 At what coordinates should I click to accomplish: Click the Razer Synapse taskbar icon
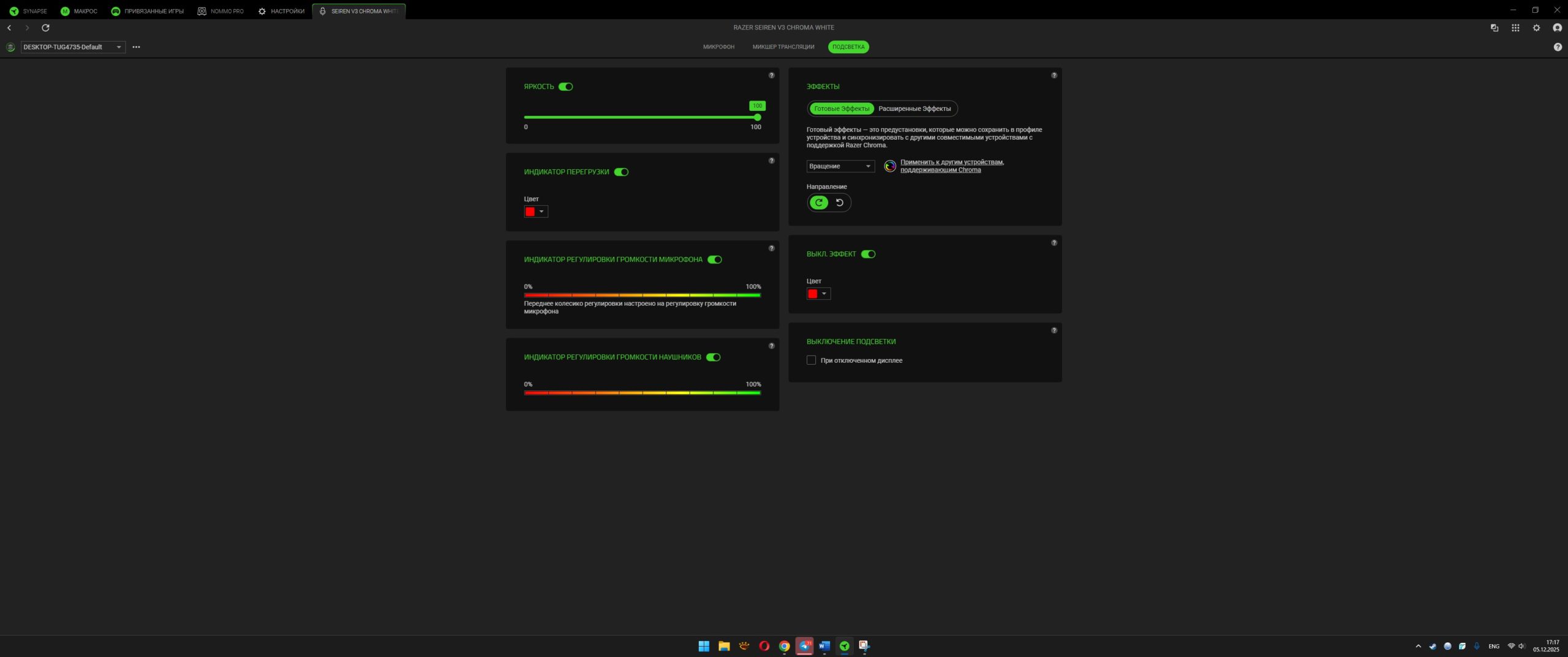(x=845, y=646)
